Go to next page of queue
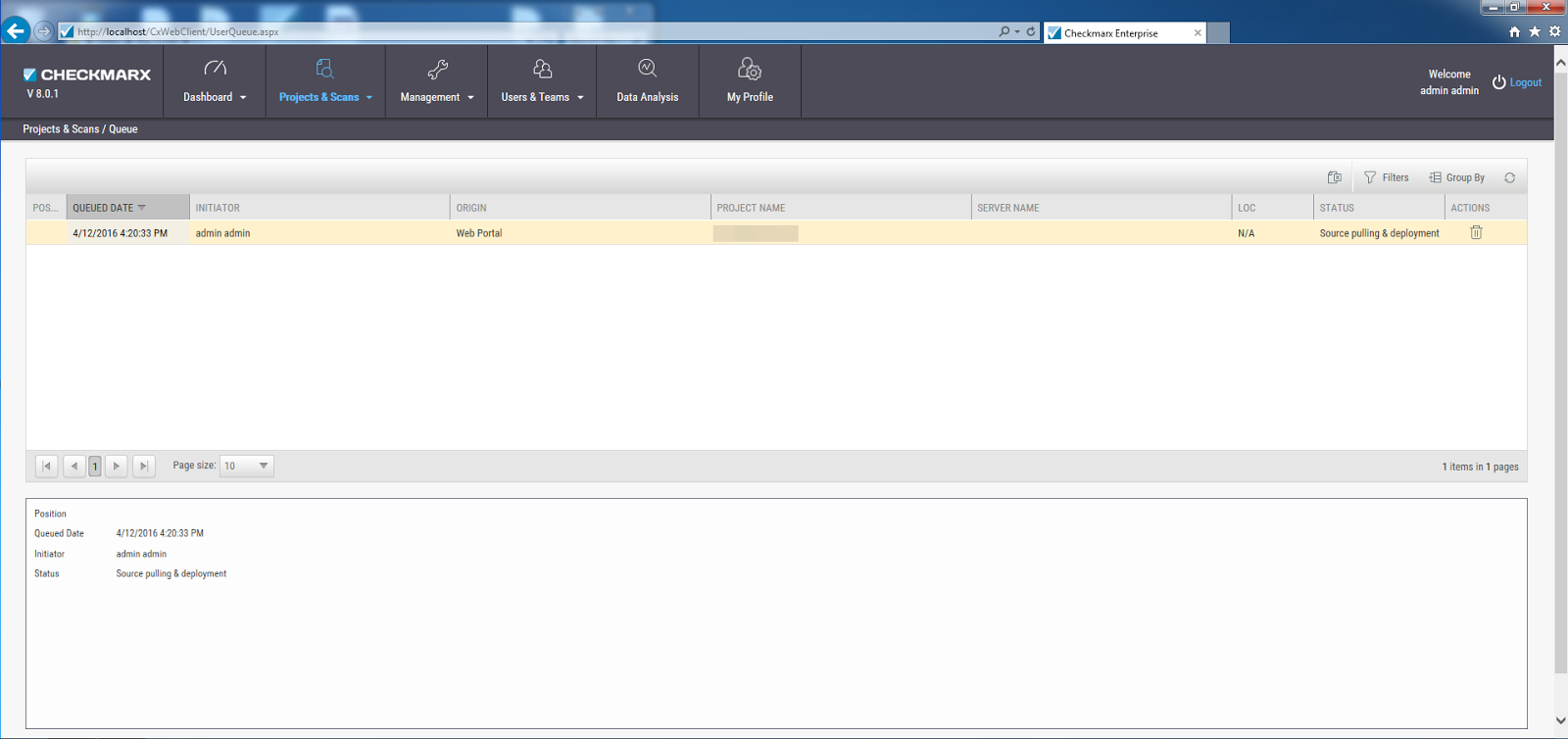Viewport: 1568px width, 739px height. tap(117, 466)
